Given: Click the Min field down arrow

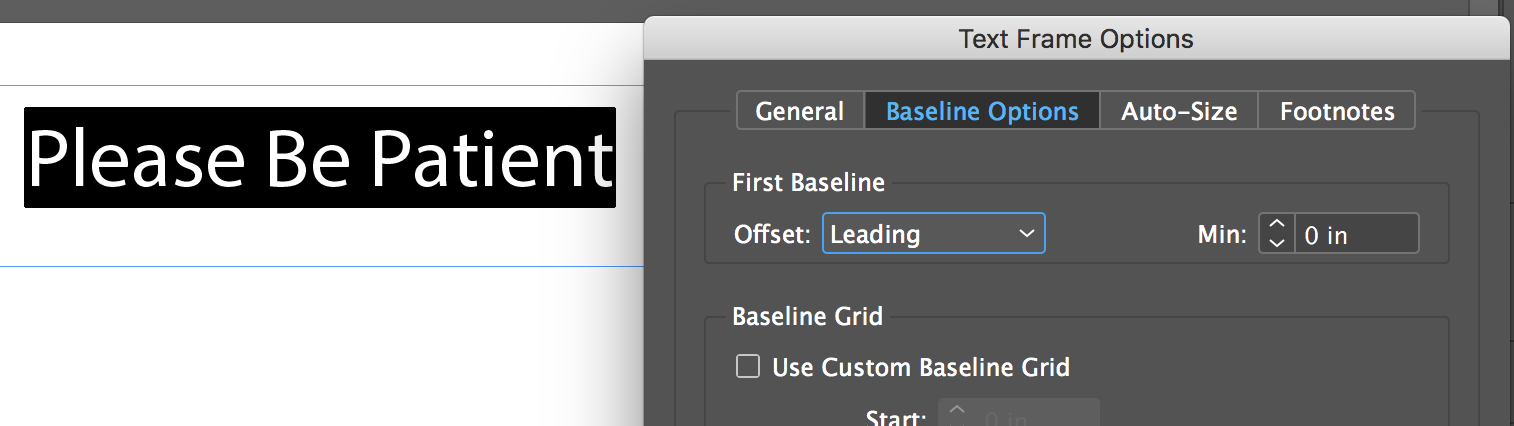Looking at the screenshot, I should pyautogui.click(x=1276, y=242).
